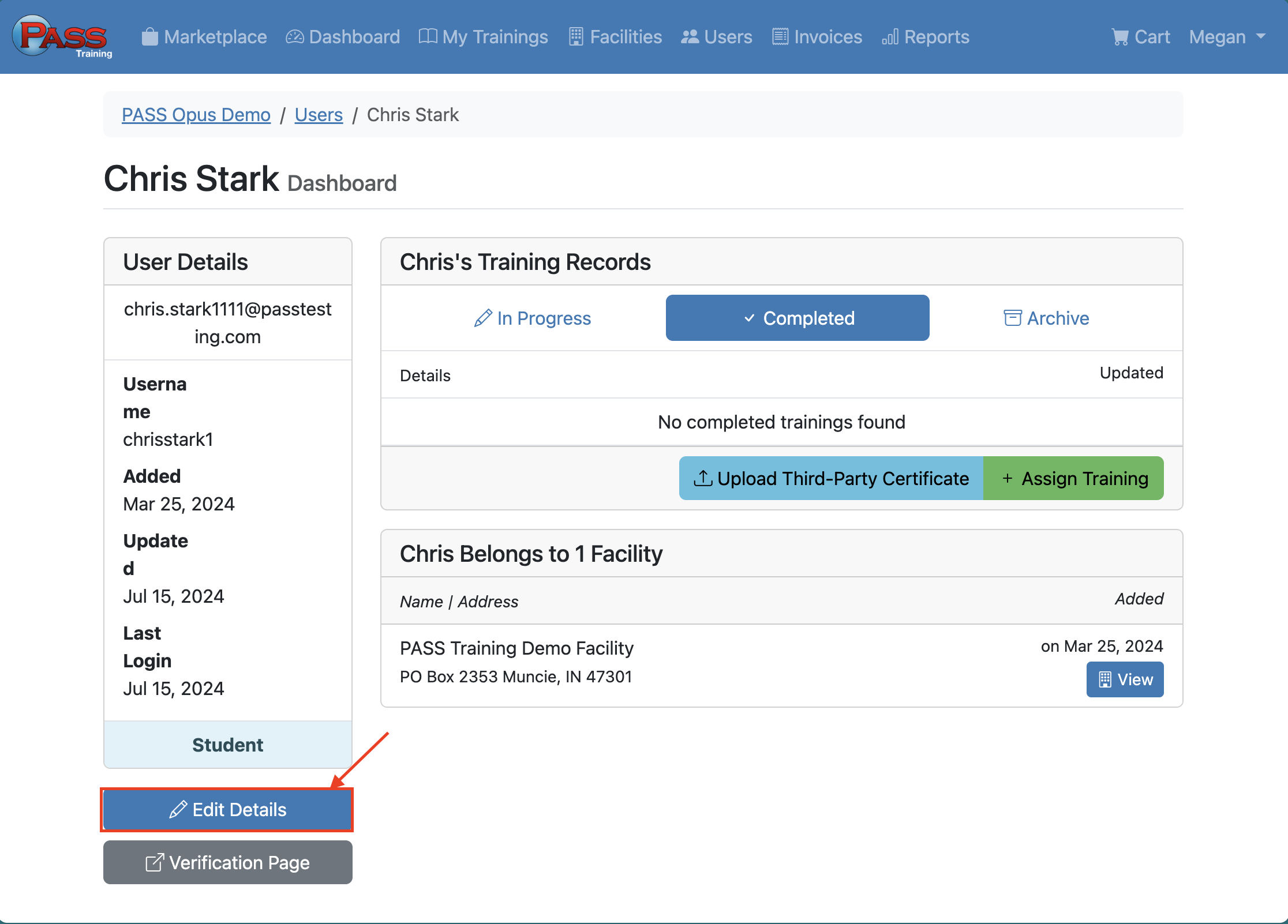The width and height of the screenshot is (1288, 924).
Task: Go to the Dashboard nav item
Action: pos(343,37)
